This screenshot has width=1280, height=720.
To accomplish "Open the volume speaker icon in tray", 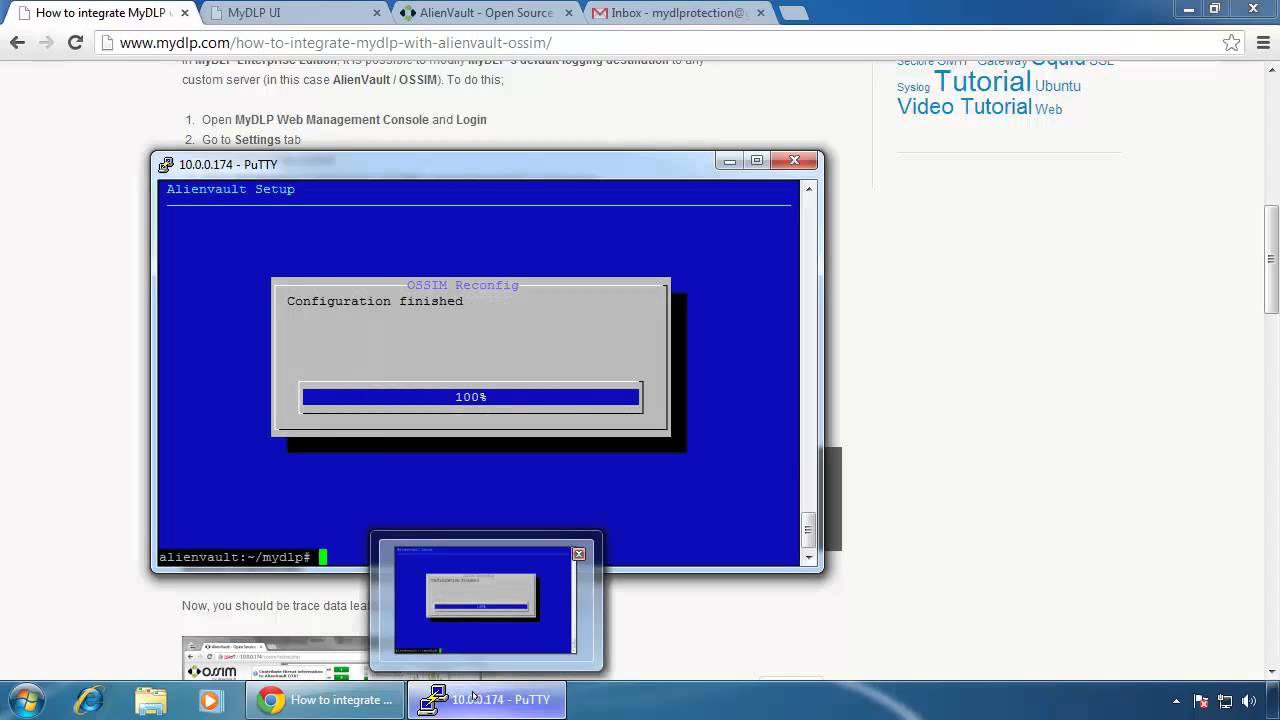I will tap(1248, 701).
